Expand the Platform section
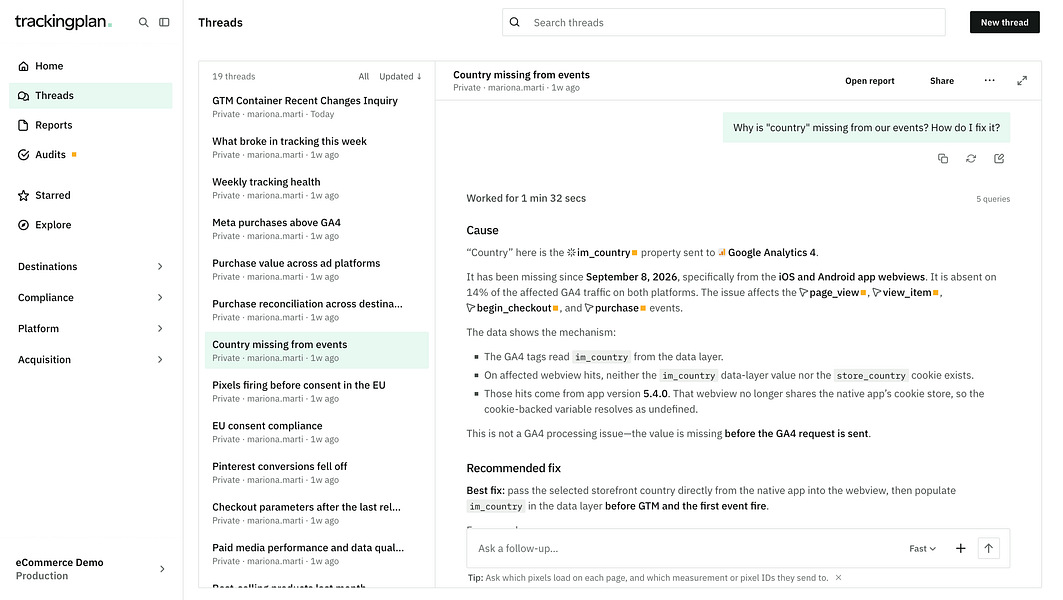This screenshot has height=600, width=1063. point(91,329)
